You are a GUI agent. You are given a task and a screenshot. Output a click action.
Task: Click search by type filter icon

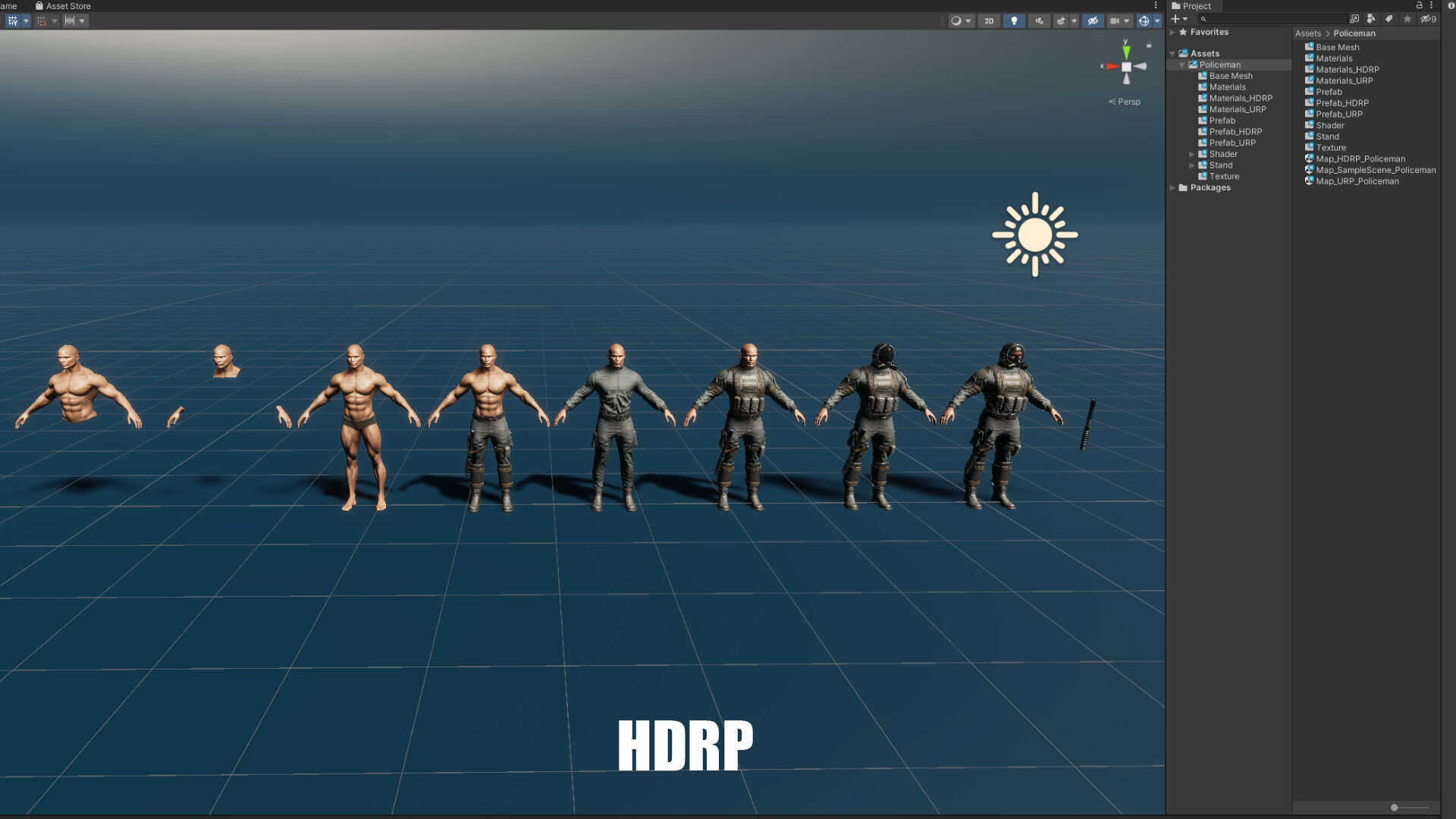click(x=1371, y=19)
